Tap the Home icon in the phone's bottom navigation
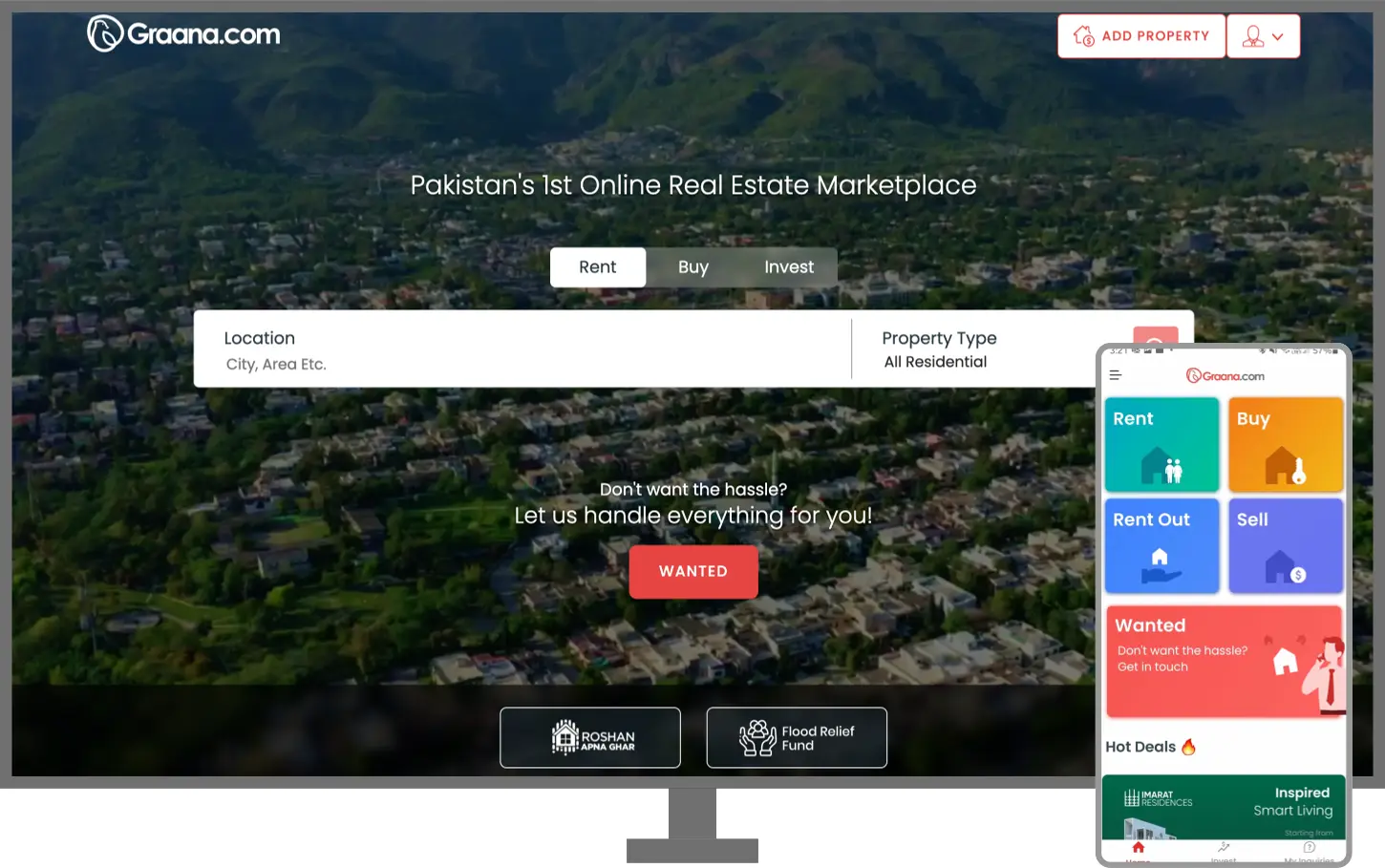 (1138, 850)
